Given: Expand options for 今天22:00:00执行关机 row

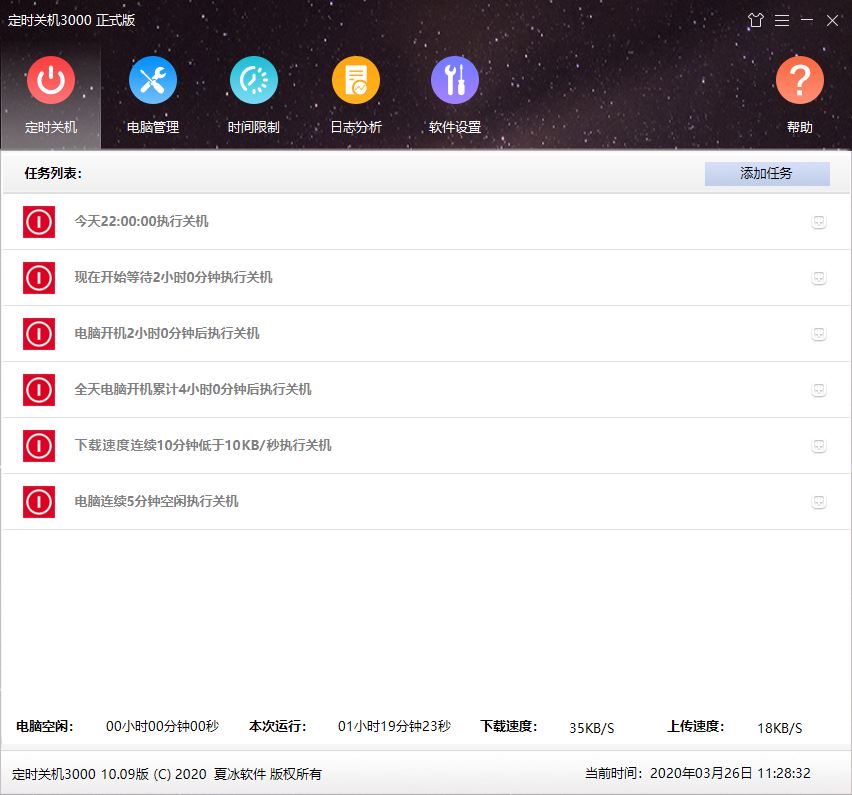Looking at the screenshot, I should click(818, 222).
